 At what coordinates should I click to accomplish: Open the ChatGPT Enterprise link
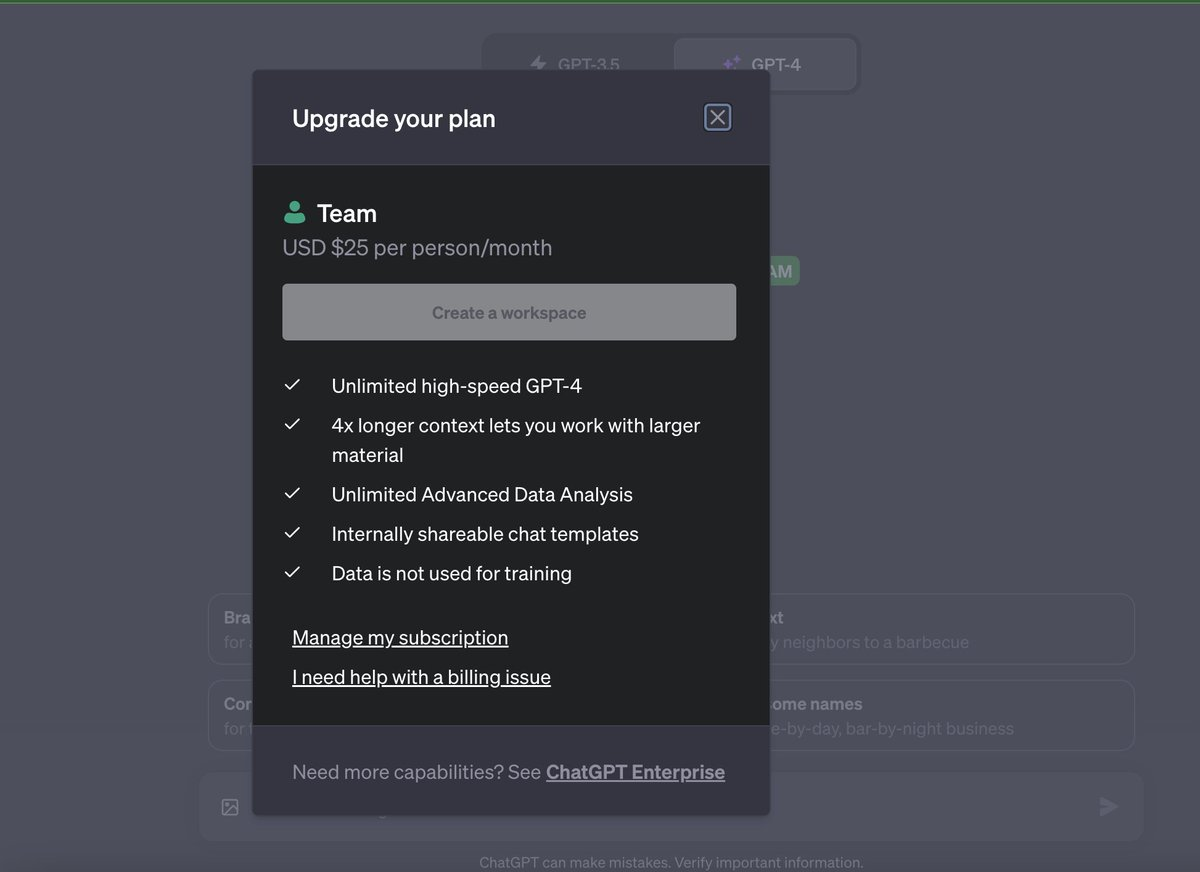tap(635, 772)
